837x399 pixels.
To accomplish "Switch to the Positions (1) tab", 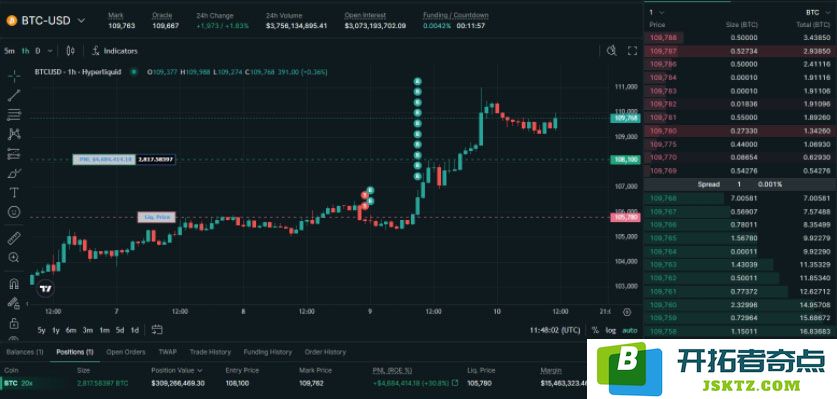I will click(75, 352).
